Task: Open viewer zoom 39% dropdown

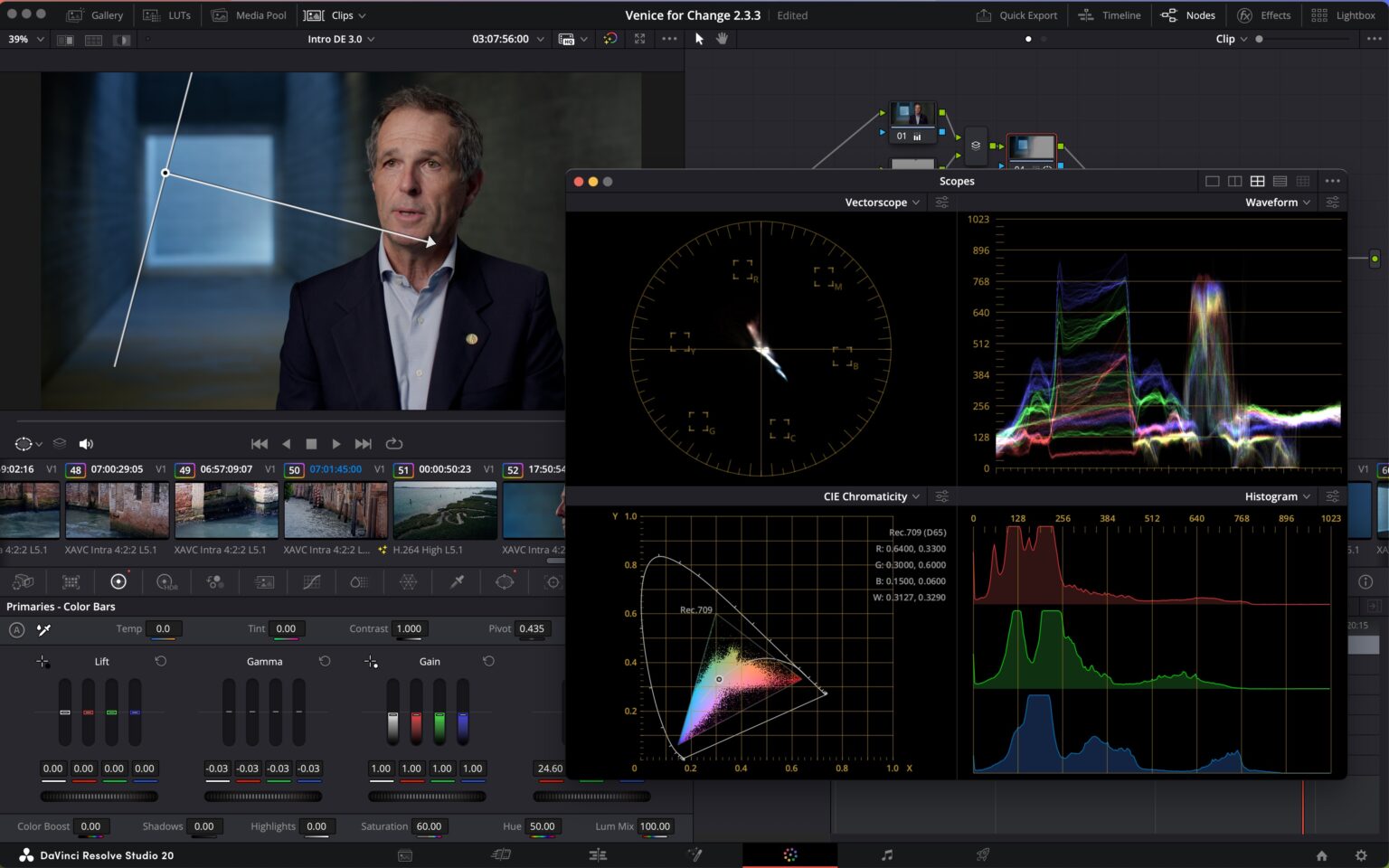Action: (x=26, y=40)
